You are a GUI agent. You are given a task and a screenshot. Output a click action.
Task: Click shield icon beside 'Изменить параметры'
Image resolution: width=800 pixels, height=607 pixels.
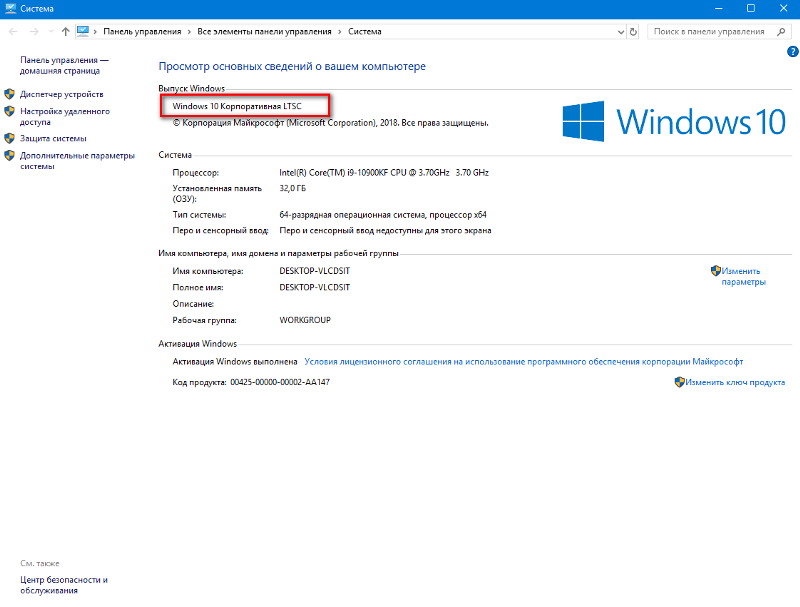coord(715,270)
